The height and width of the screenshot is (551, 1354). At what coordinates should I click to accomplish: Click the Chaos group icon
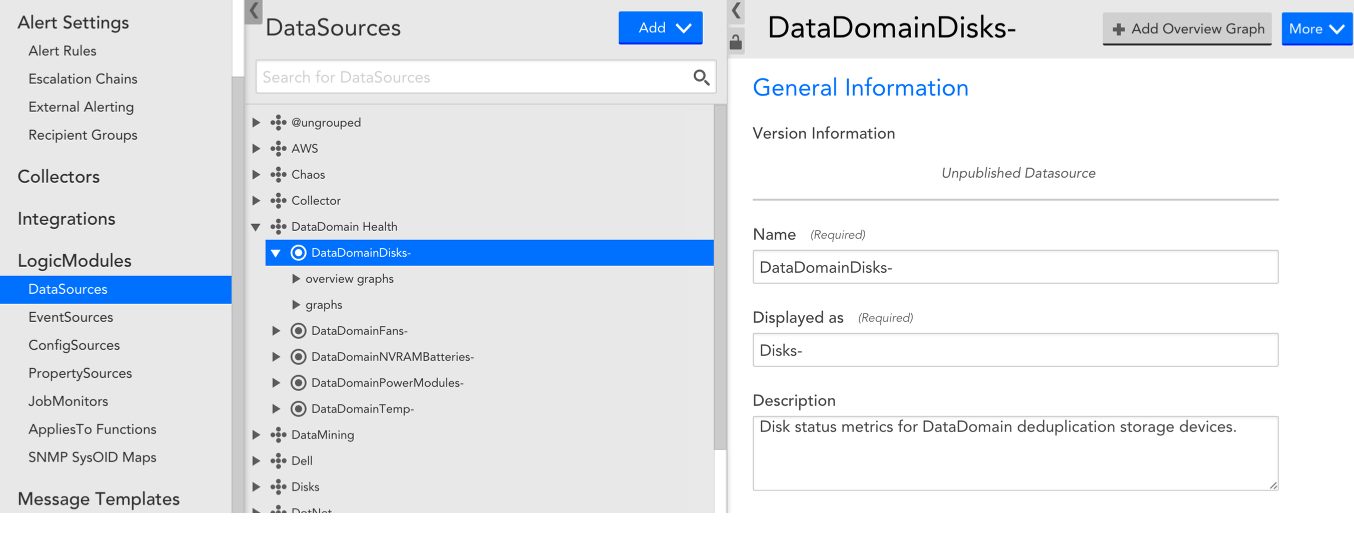tap(278, 174)
